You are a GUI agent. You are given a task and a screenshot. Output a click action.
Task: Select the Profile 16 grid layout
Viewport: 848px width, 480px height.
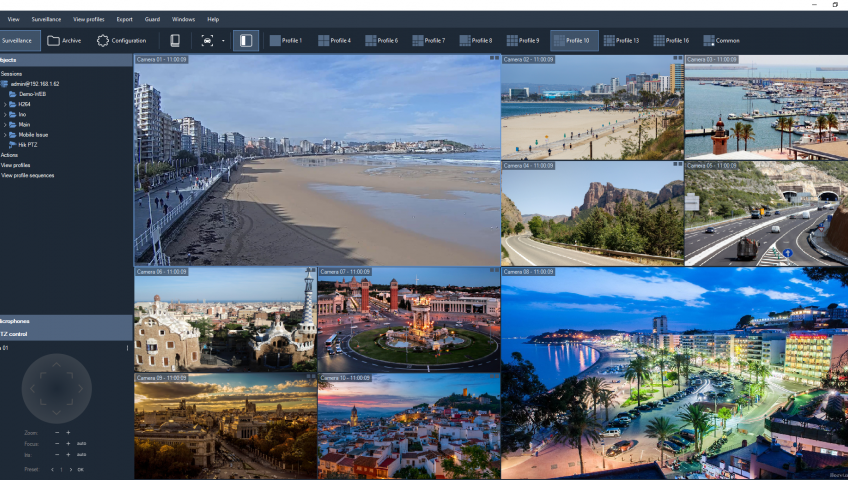tap(671, 41)
